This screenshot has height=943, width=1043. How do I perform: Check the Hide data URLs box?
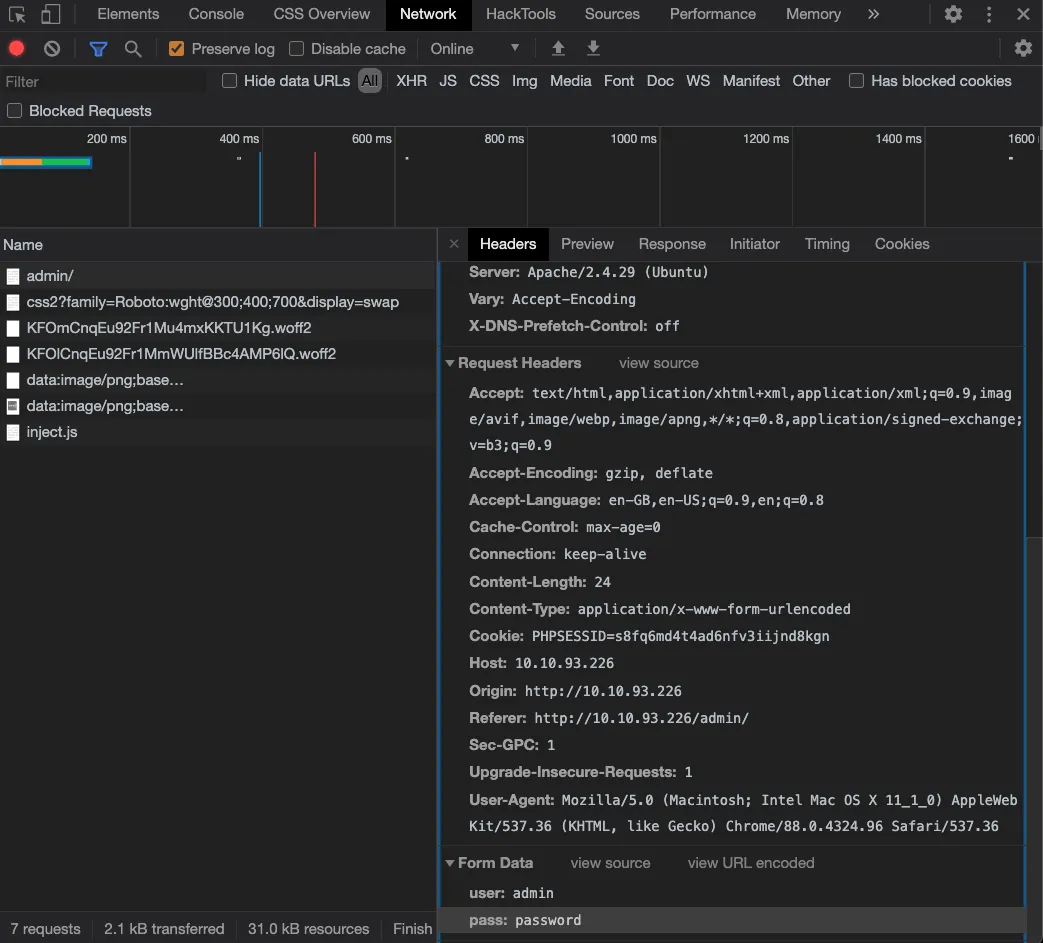coord(230,81)
